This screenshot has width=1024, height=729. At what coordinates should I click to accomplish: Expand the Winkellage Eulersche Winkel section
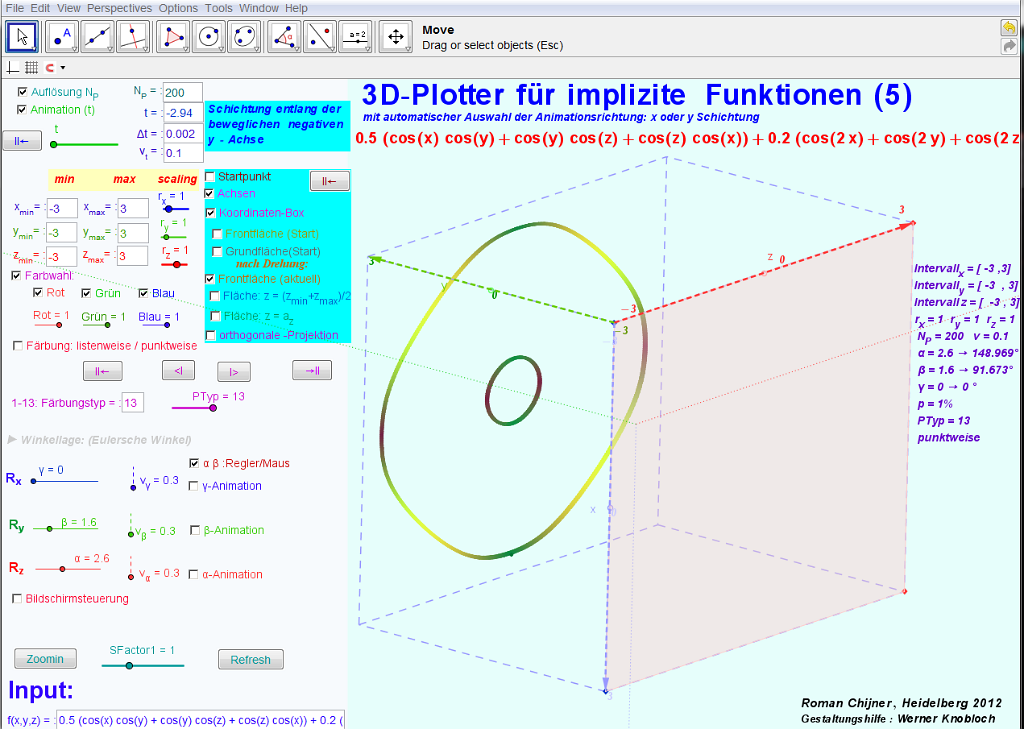coord(12,439)
